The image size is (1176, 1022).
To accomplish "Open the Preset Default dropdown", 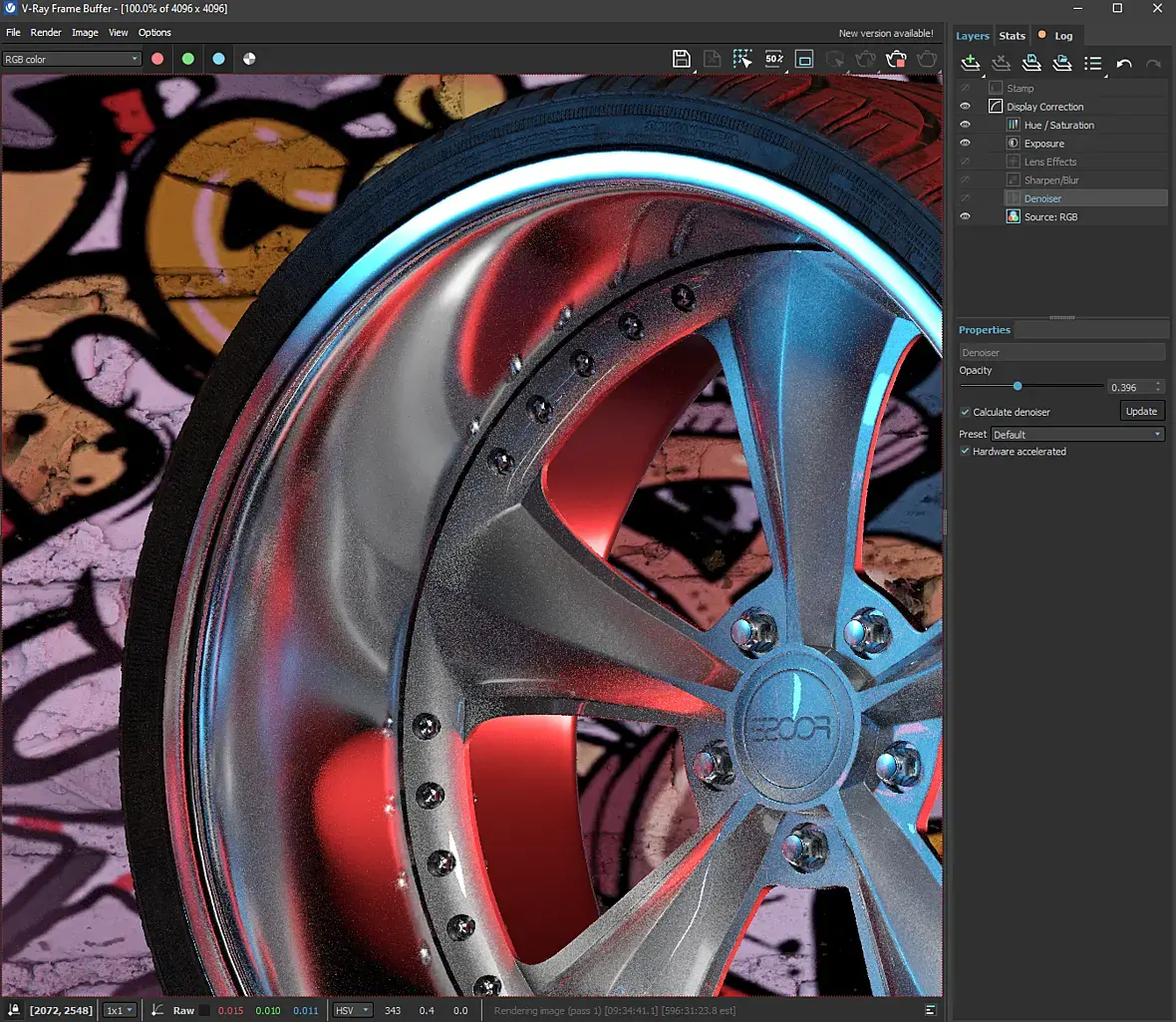I will tap(1077, 435).
